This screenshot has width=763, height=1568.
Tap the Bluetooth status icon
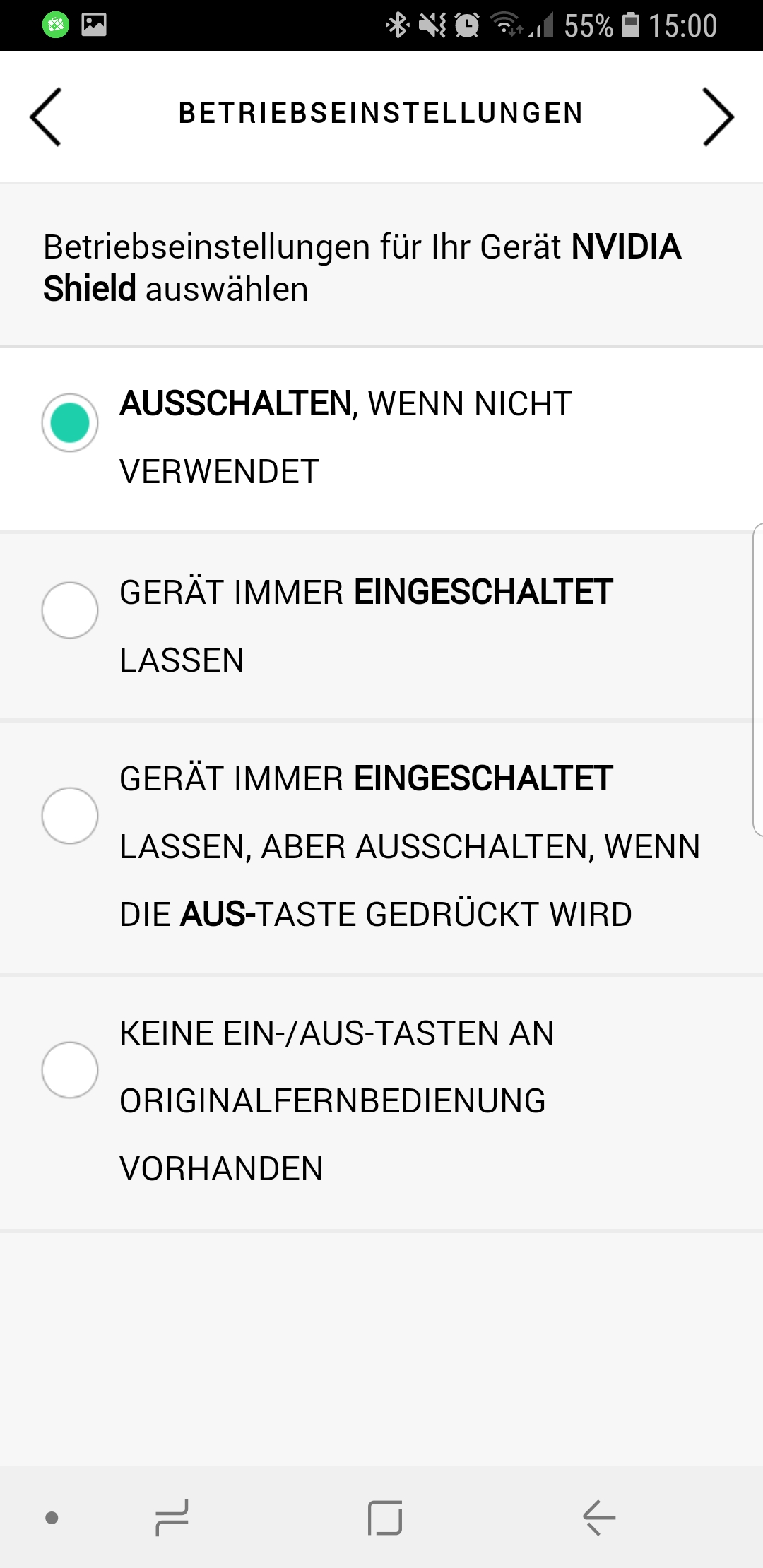tap(397, 25)
